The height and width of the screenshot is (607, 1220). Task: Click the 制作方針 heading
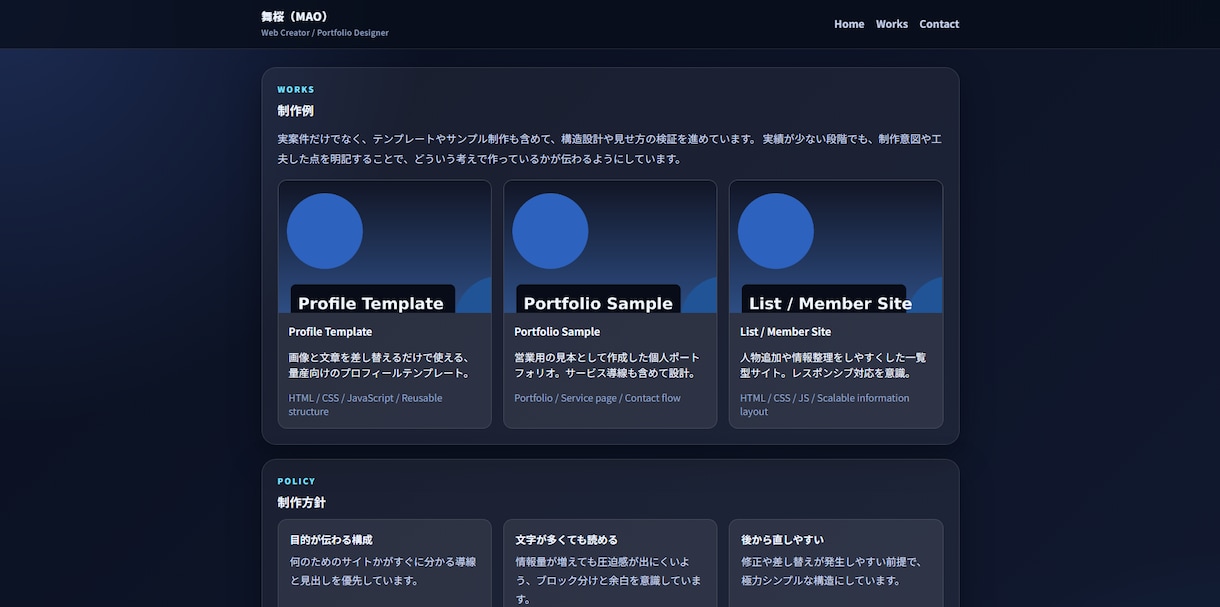(302, 503)
